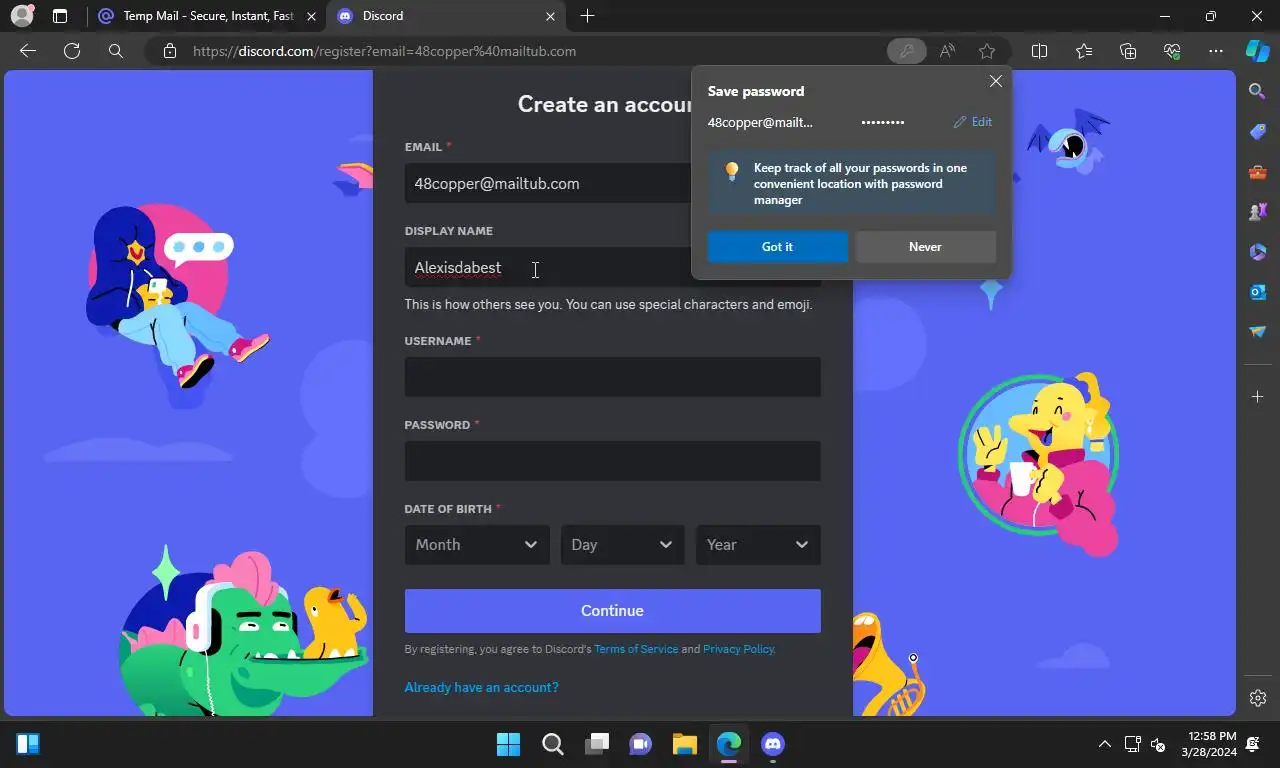This screenshot has width=1280, height=768.
Task: Open sidebar Search icon
Action: pyautogui.click(x=1258, y=91)
